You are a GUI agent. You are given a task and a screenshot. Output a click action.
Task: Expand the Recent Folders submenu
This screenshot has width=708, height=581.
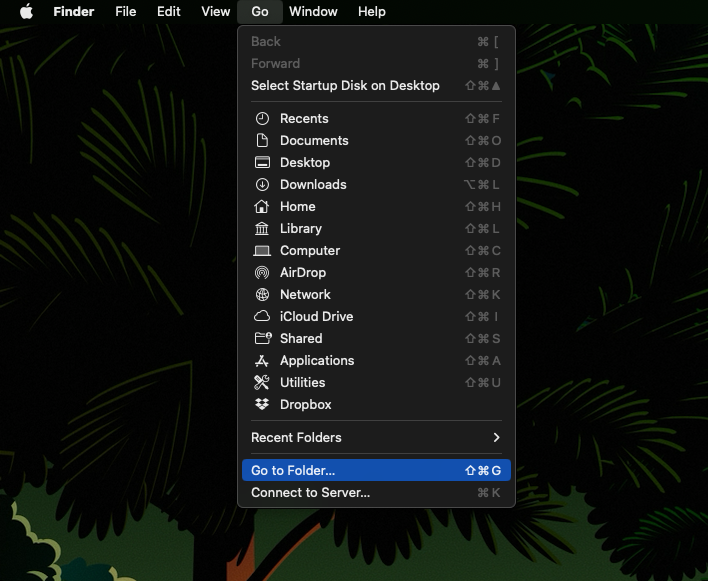375,438
